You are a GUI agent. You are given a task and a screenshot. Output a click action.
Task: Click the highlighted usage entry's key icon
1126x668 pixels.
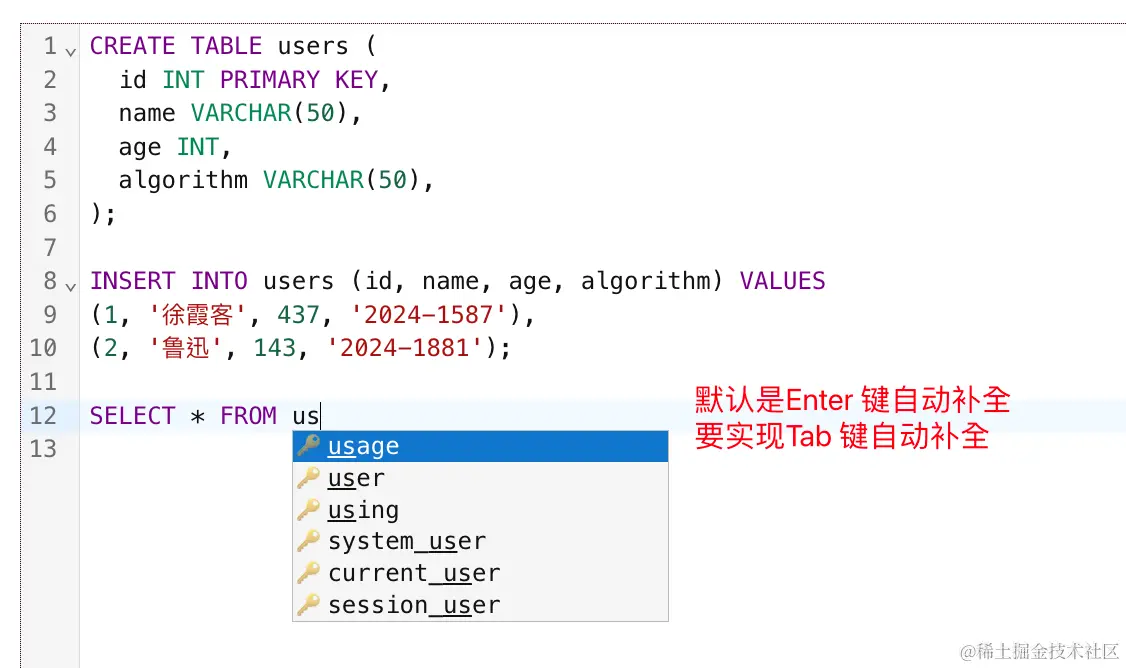(x=307, y=446)
